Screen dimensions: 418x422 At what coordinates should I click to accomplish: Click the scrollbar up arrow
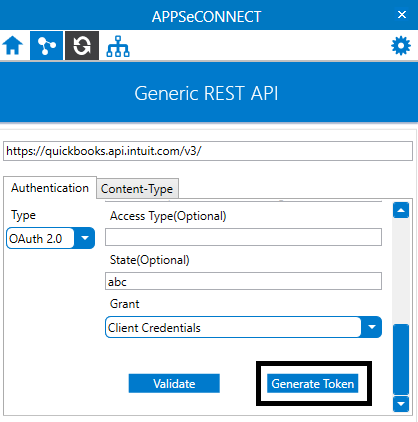[x=401, y=210]
